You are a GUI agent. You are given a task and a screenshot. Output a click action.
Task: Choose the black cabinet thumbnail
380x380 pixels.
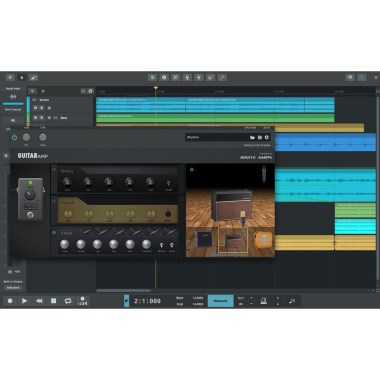[x=203, y=239]
